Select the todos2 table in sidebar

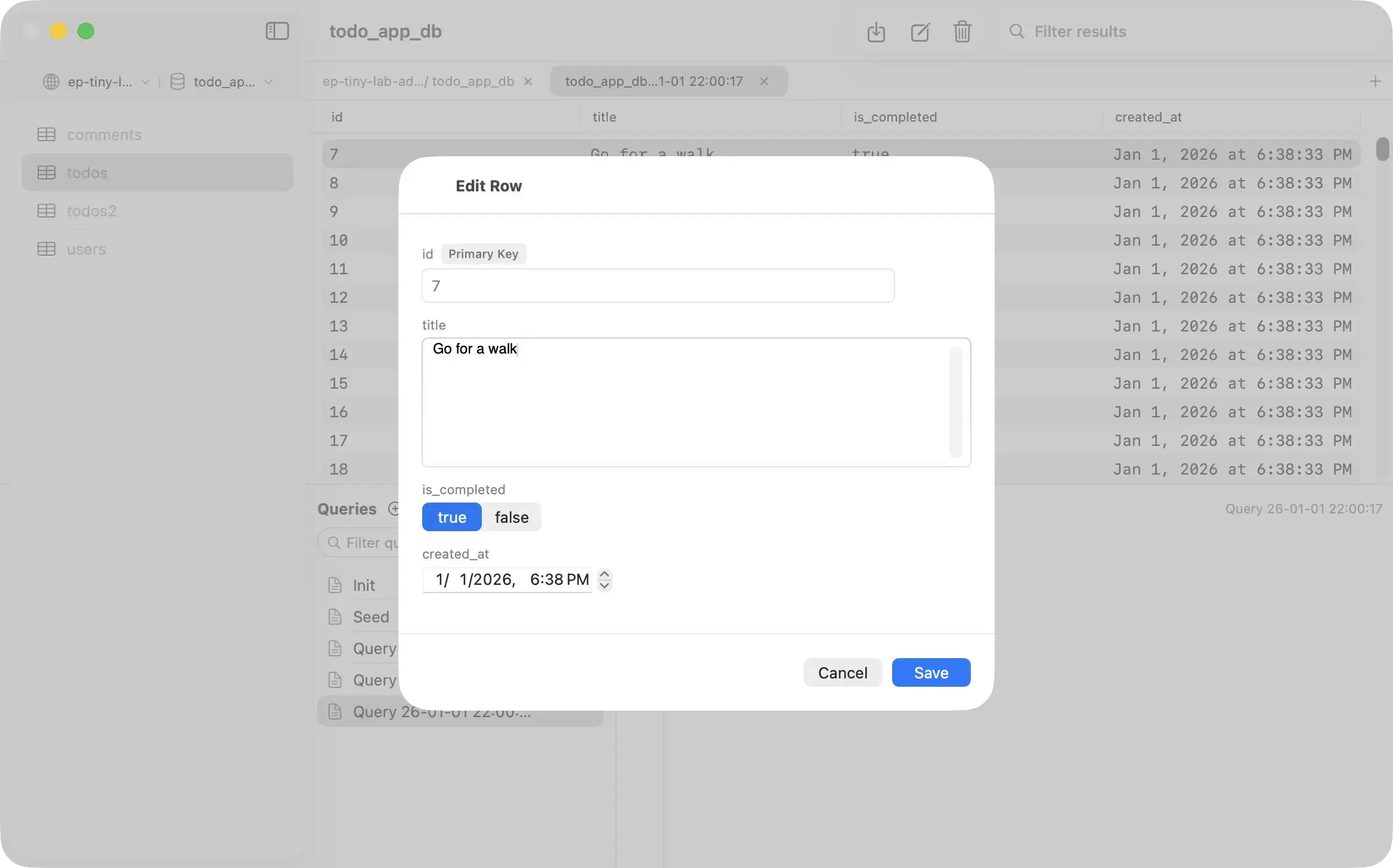click(157, 211)
